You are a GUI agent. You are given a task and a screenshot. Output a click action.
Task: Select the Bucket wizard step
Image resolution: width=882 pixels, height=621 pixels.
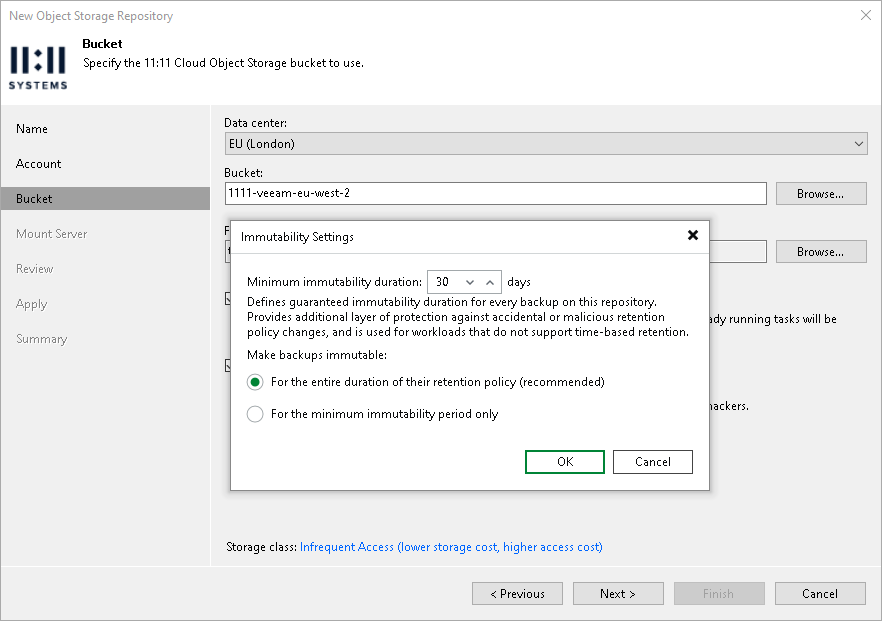(105, 199)
